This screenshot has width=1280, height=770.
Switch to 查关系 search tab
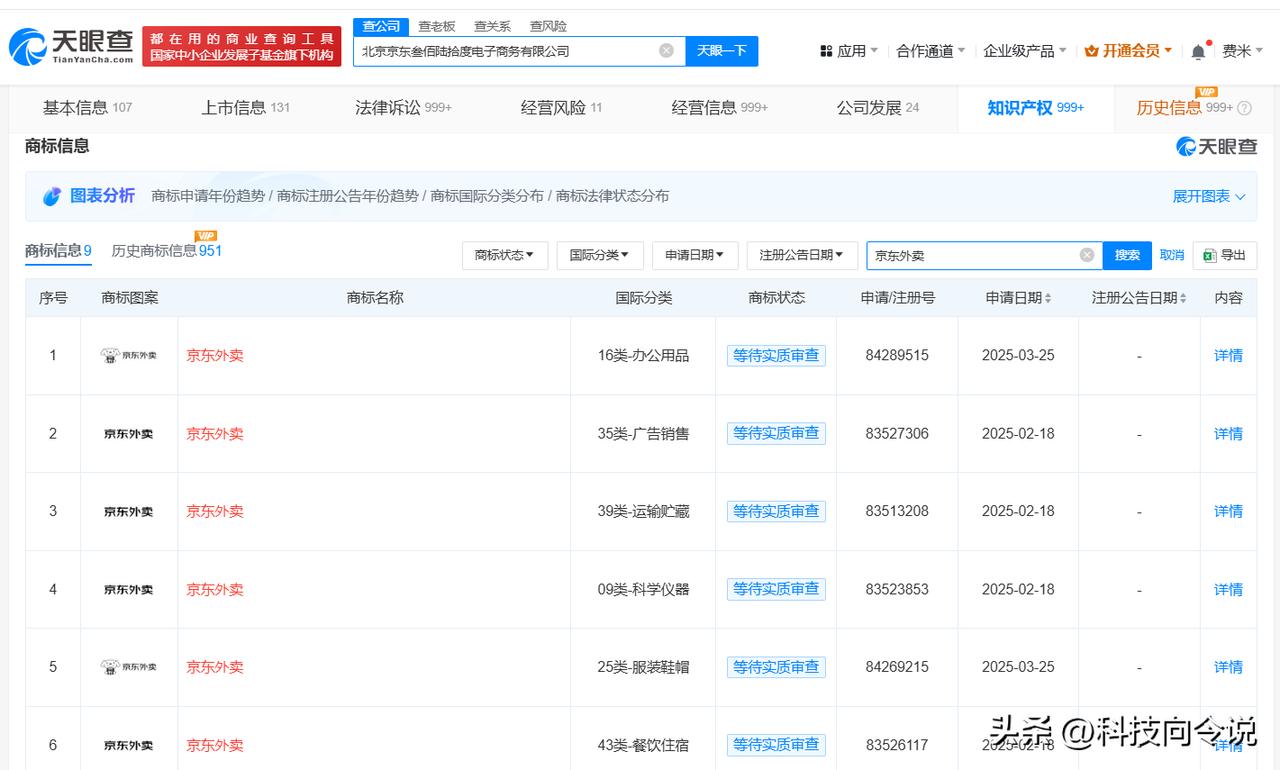pyautogui.click(x=492, y=26)
